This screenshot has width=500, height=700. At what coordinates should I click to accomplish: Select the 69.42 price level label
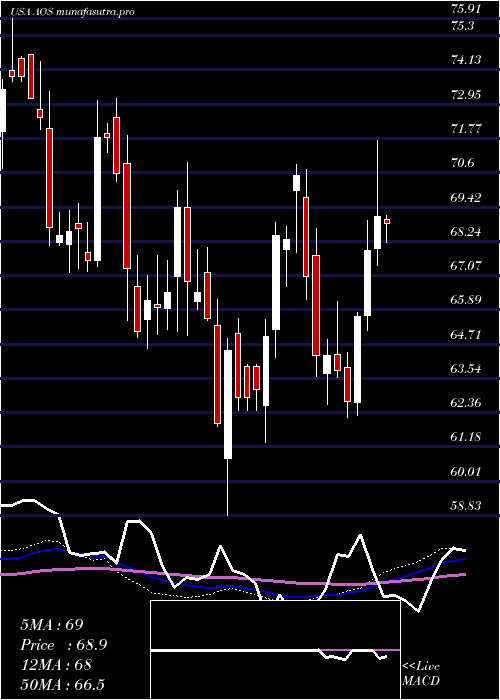point(466,198)
